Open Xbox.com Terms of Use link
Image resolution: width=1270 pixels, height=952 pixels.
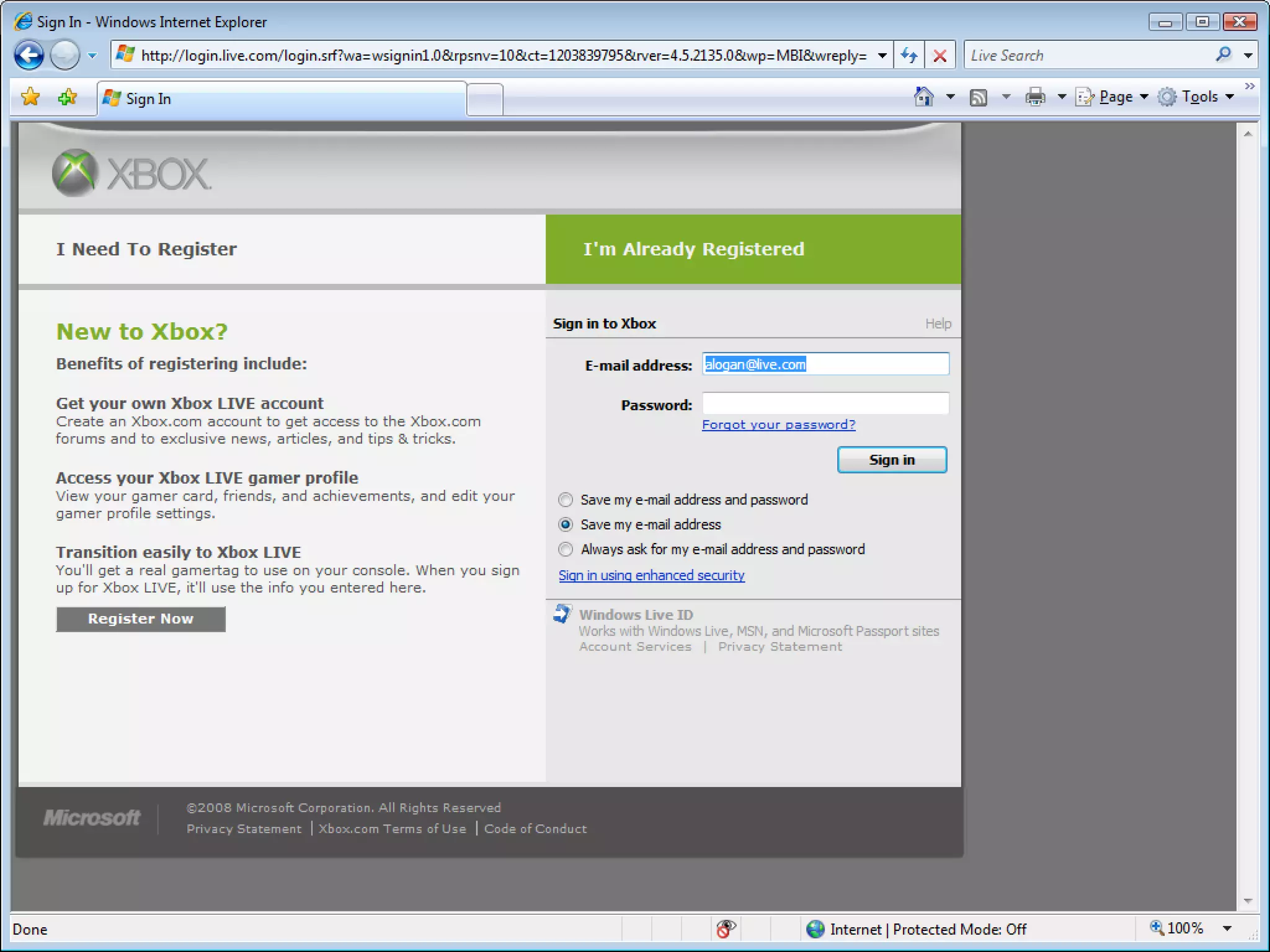click(392, 829)
